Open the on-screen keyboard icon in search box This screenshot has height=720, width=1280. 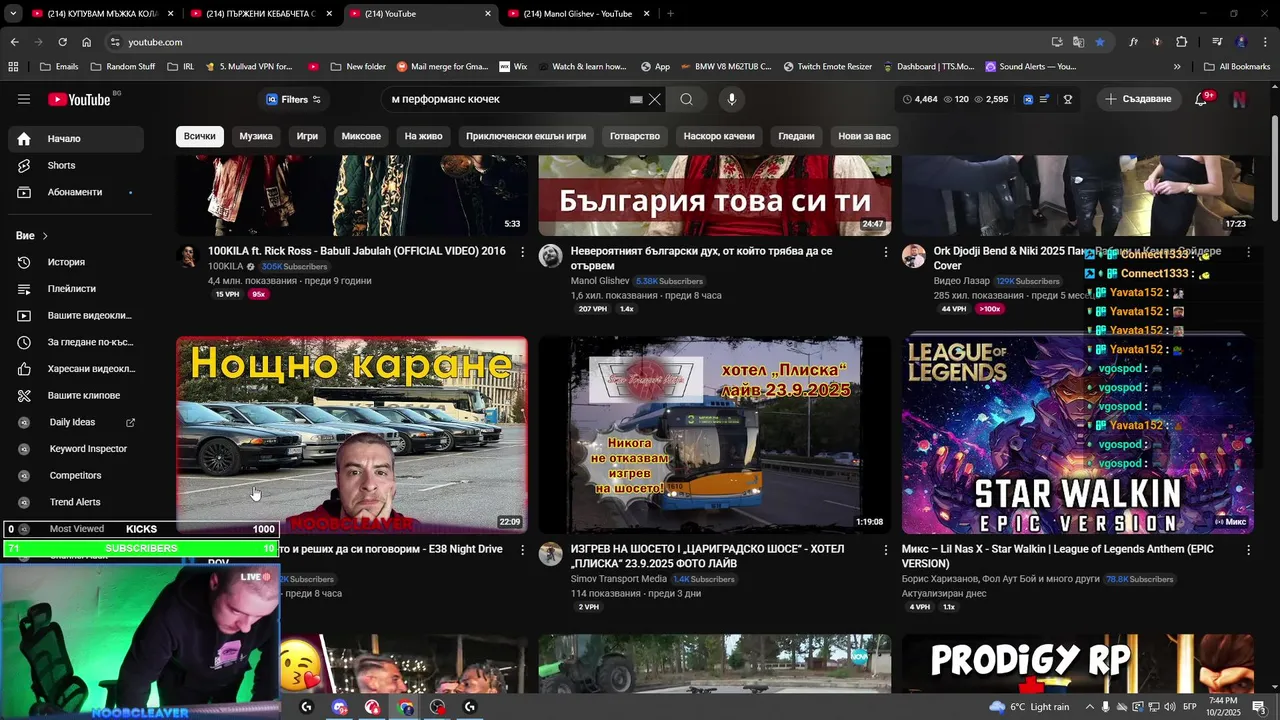[636, 99]
